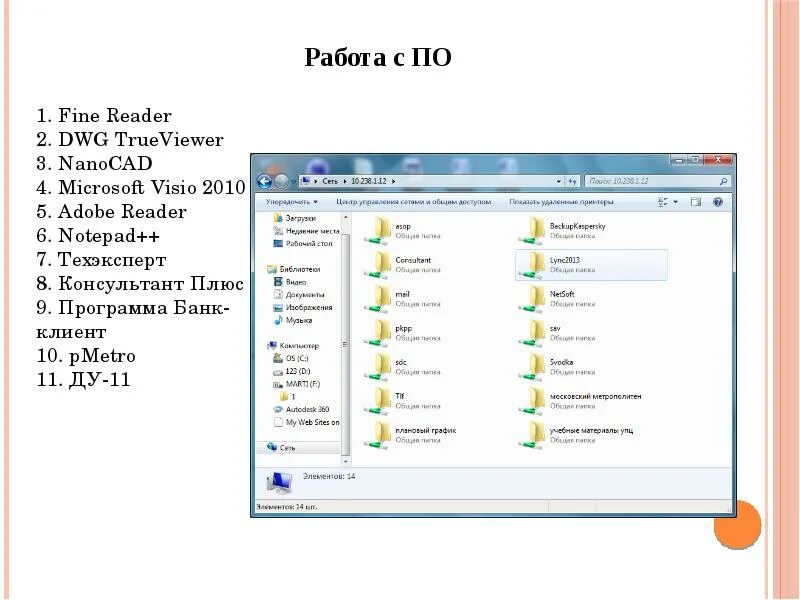Open the sav shared folder icon
800x600 pixels.
pos(533,334)
